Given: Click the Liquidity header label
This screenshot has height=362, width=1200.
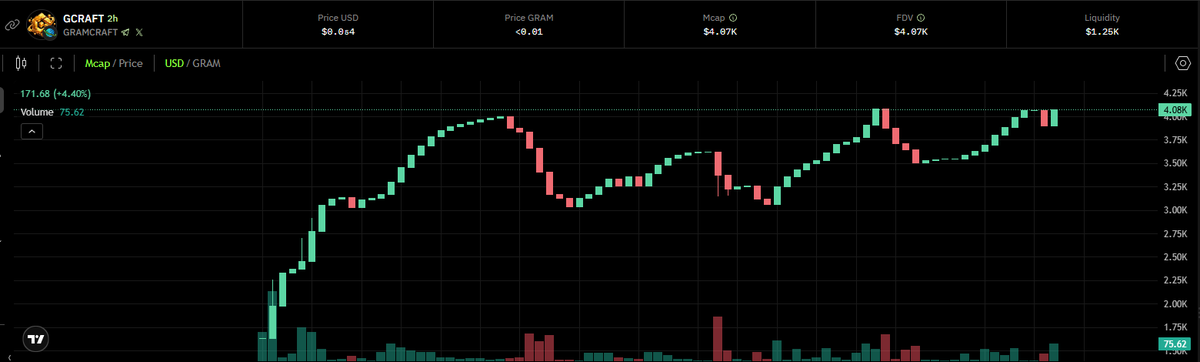Looking at the screenshot, I should [1102, 18].
